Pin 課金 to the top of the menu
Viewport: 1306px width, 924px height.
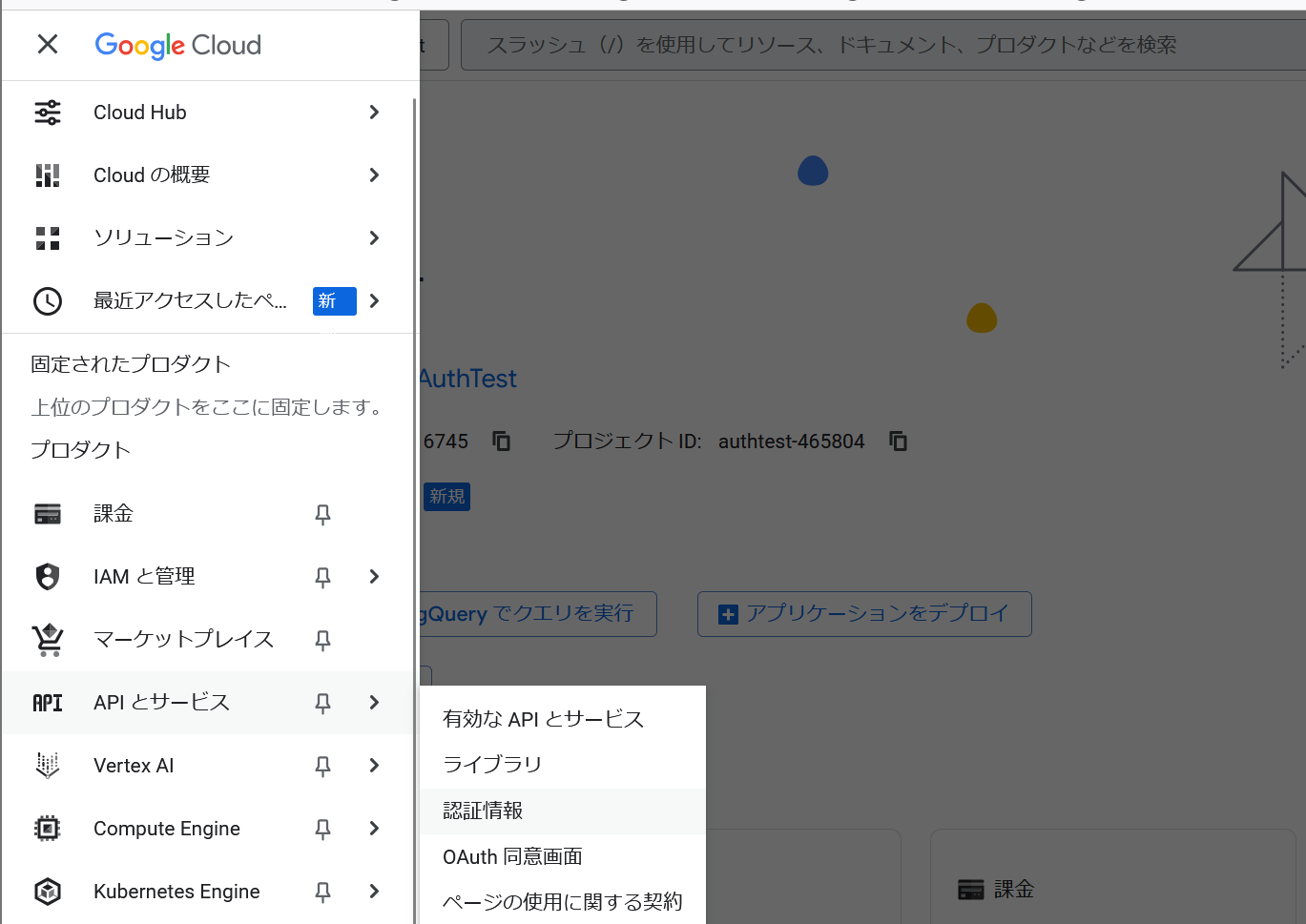[x=323, y=515]
